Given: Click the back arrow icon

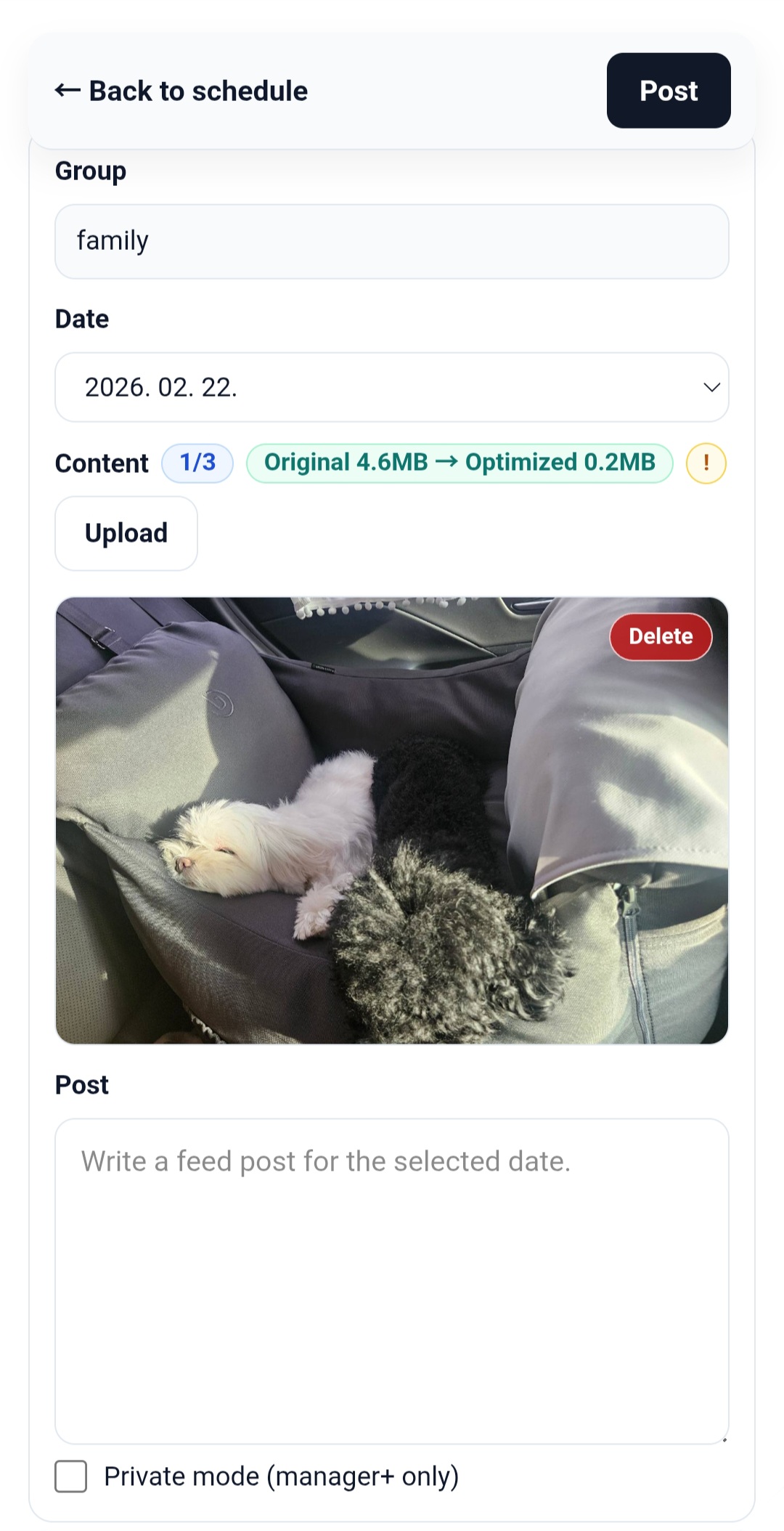Looking at the screenshot, I should pyautogui.click(x=68, y=91).
